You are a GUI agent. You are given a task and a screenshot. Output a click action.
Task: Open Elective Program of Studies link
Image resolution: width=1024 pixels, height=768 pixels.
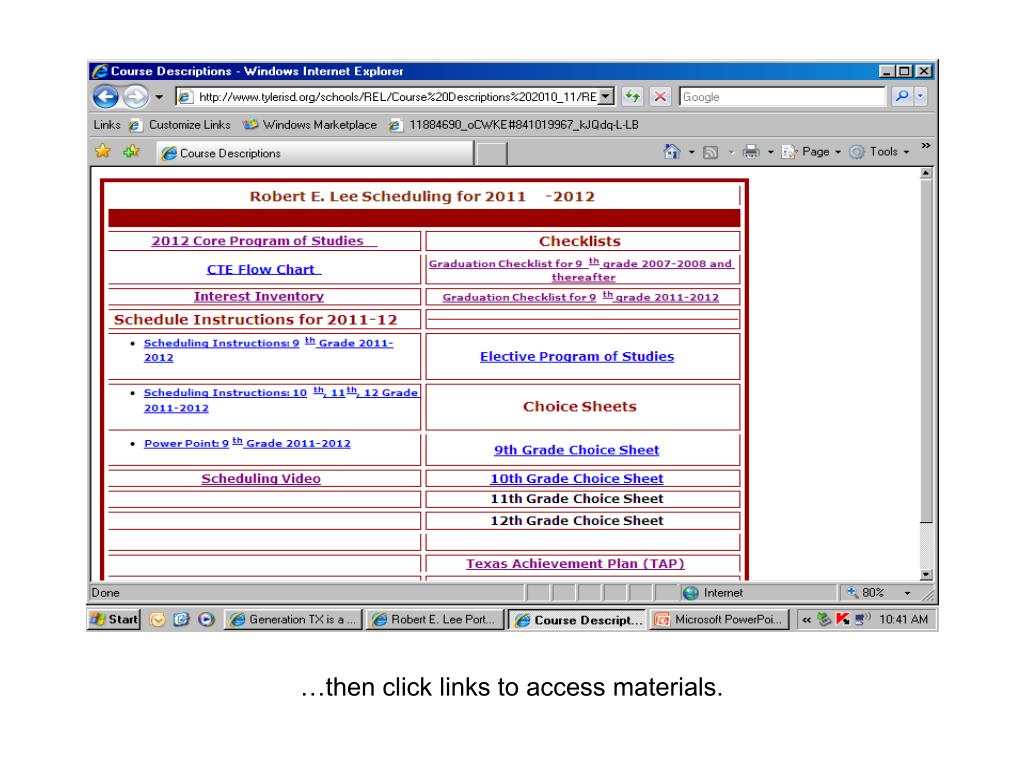coord(577,357)
